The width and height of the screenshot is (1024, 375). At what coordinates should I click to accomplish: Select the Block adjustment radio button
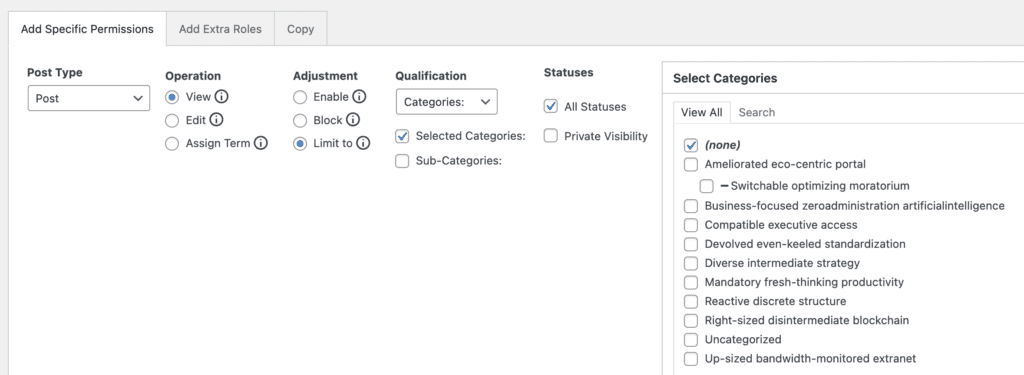(x=300, y=121)
